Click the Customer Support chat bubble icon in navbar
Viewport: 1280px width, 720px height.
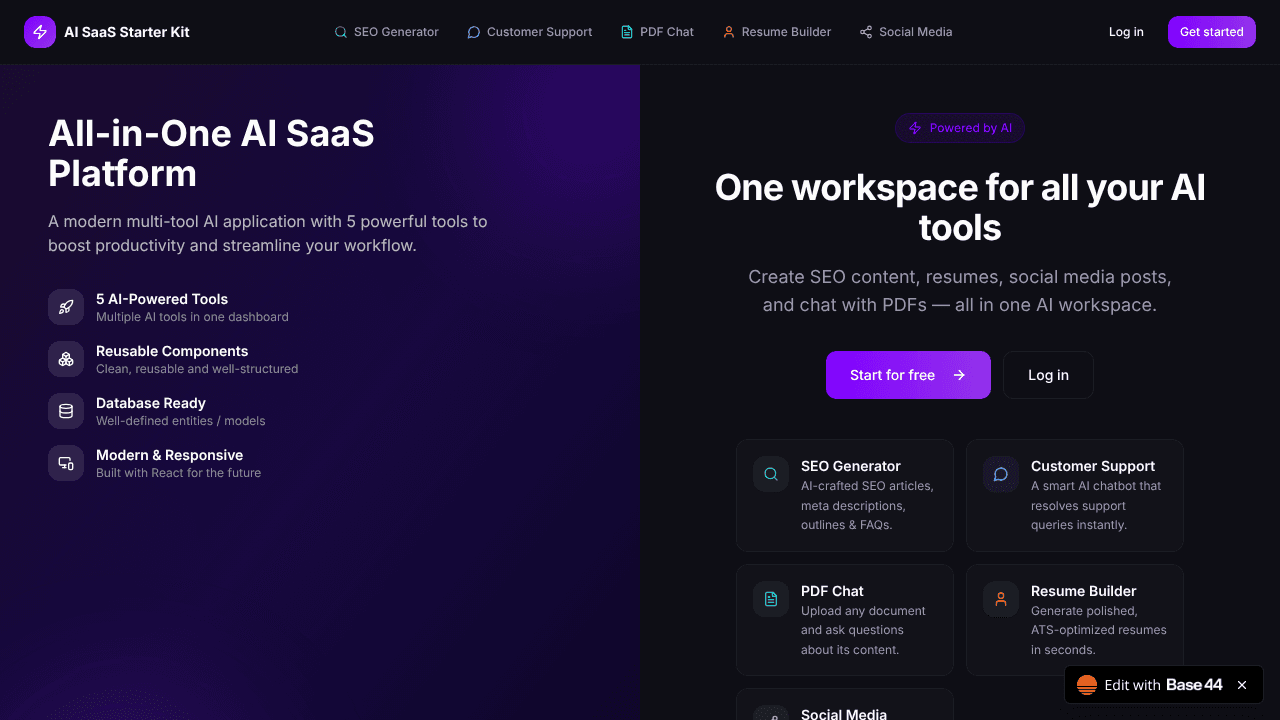point(474,32)
